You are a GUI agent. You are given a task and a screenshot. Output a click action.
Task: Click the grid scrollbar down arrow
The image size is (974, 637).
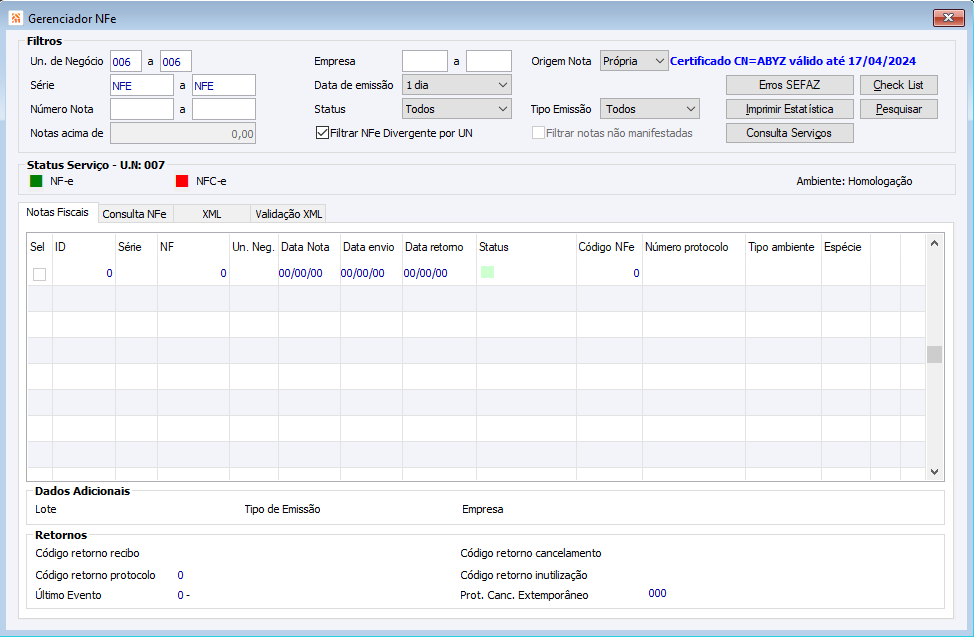click(934, 472)
